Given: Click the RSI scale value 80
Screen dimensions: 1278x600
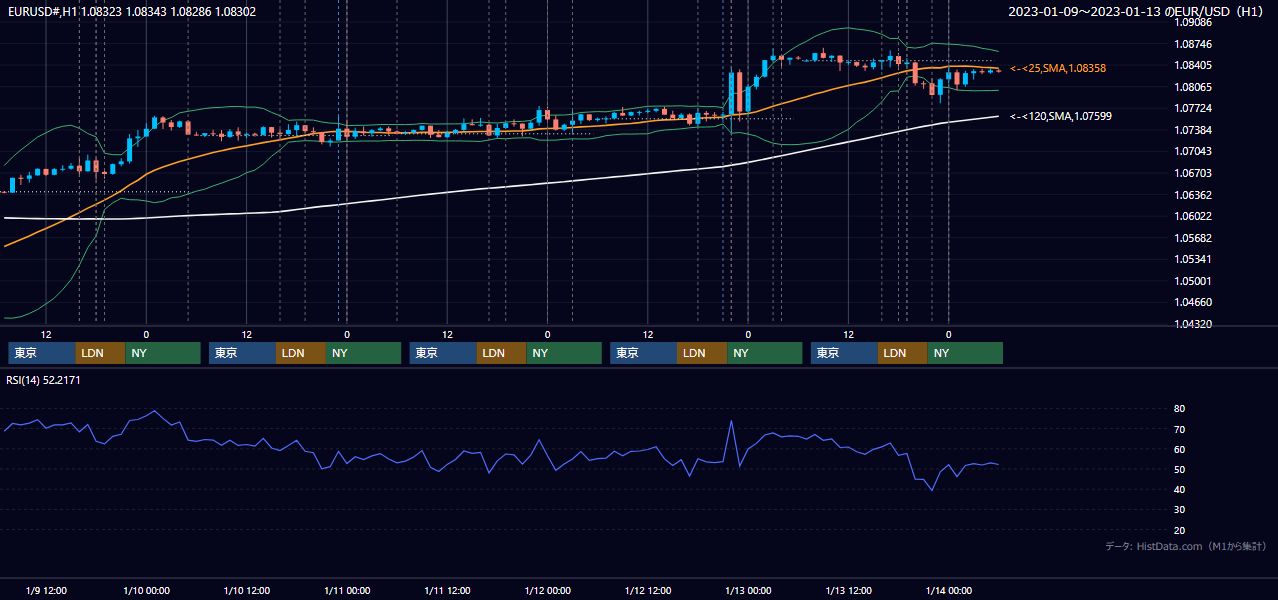Looking at the screenshot, I should click(x=1179, y=409).
